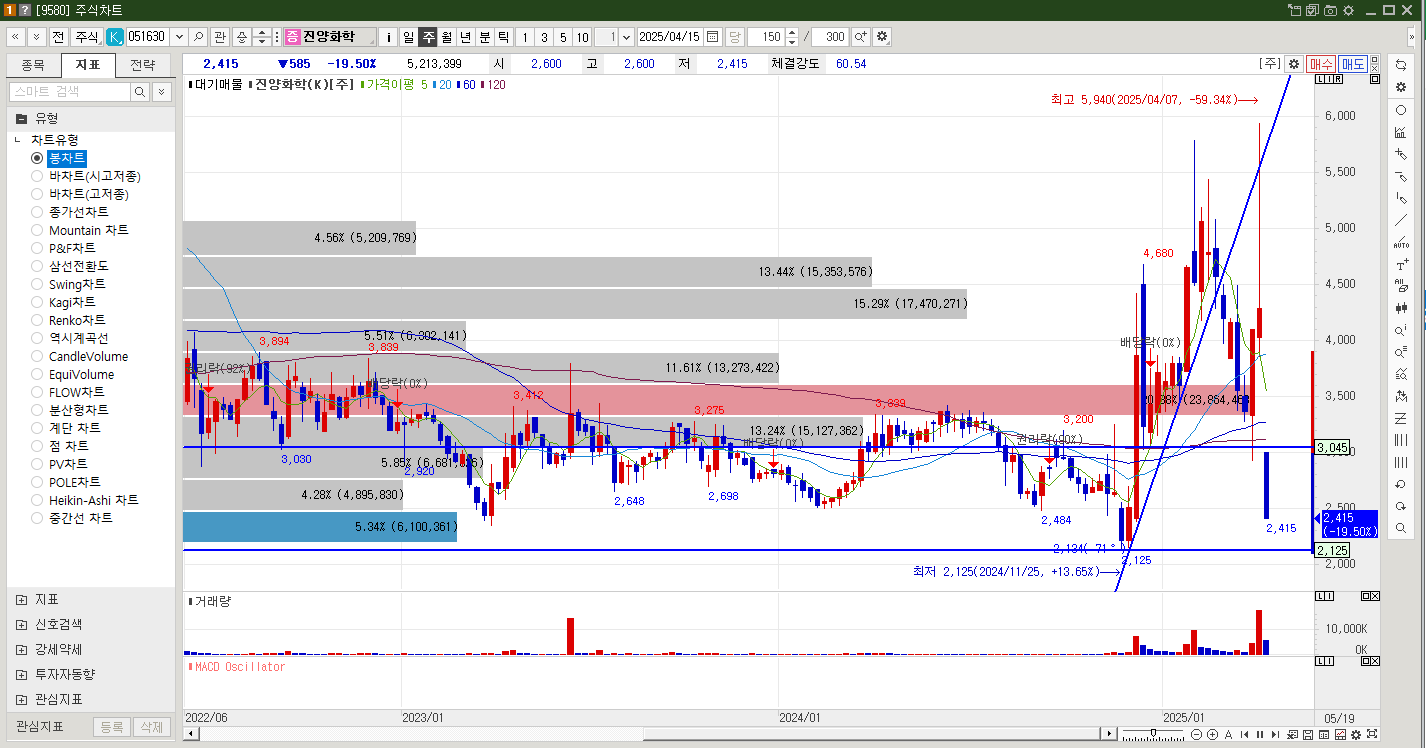Open stock code 051630 dropdown

coord(179,37)
